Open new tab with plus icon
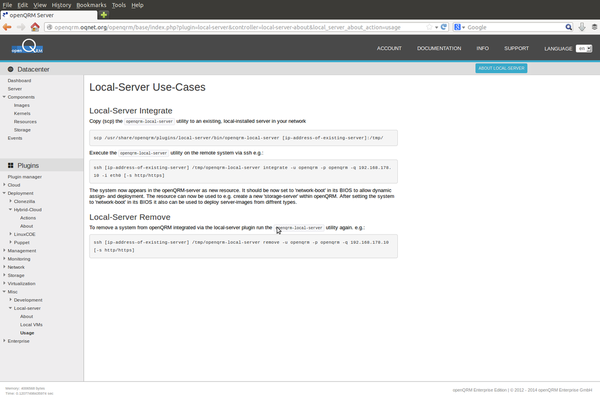The width and height of the screenshot is (600, 397). (104, 15)
